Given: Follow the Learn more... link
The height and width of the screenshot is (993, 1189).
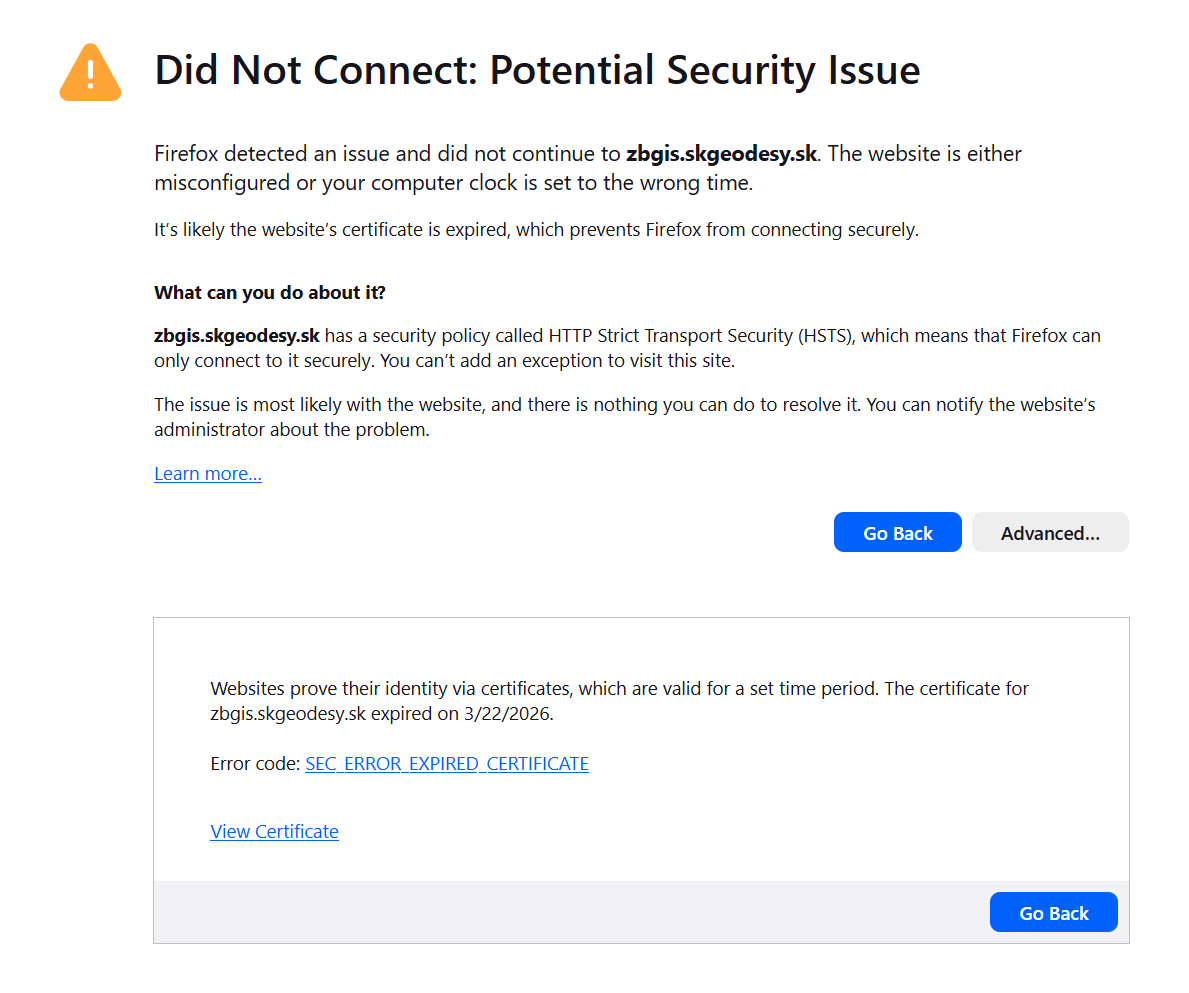Looking at the screenshot, I should pos(208,474).
